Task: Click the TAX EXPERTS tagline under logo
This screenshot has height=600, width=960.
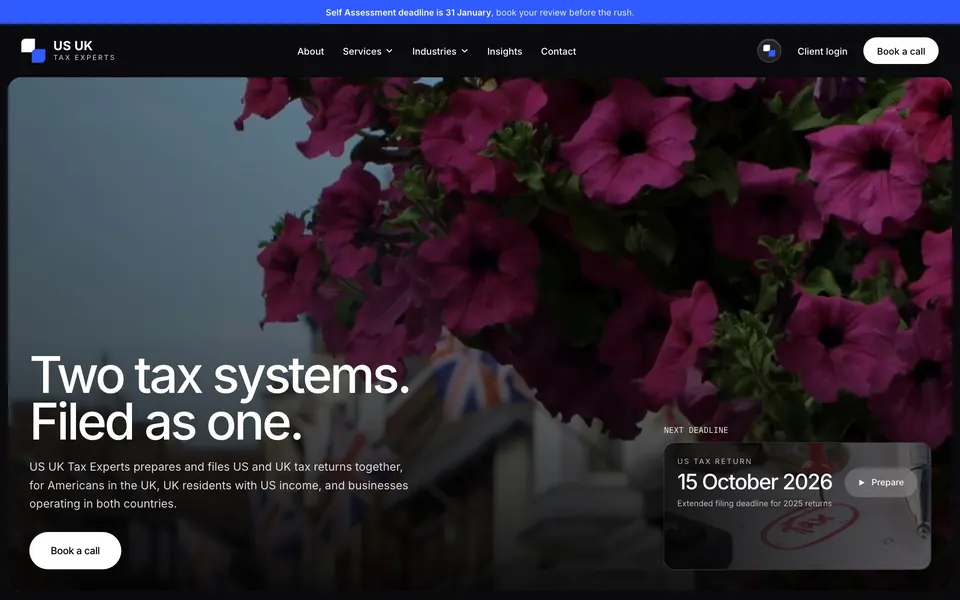Action: coord(84,58)
